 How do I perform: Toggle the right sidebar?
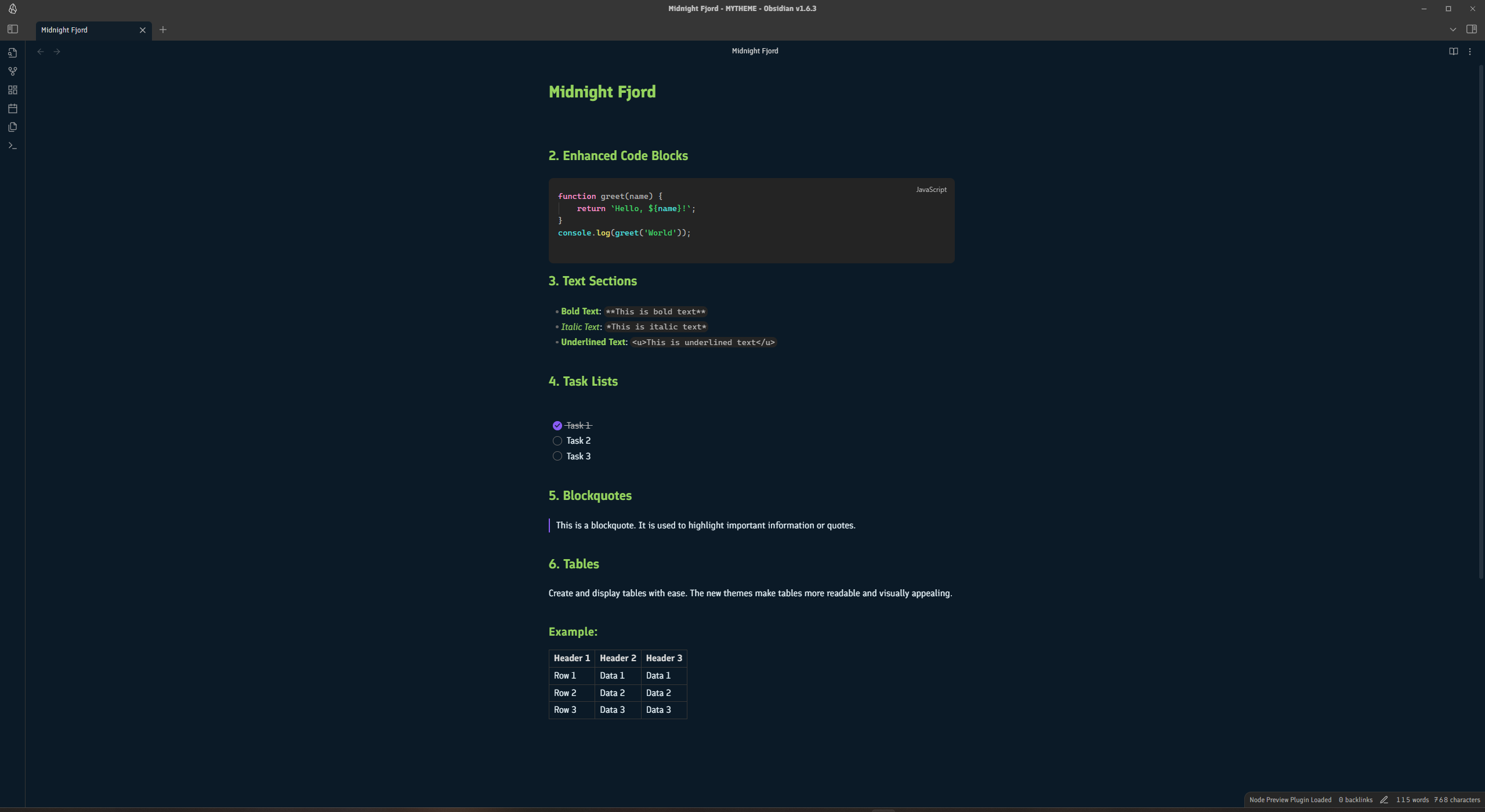1471,29
